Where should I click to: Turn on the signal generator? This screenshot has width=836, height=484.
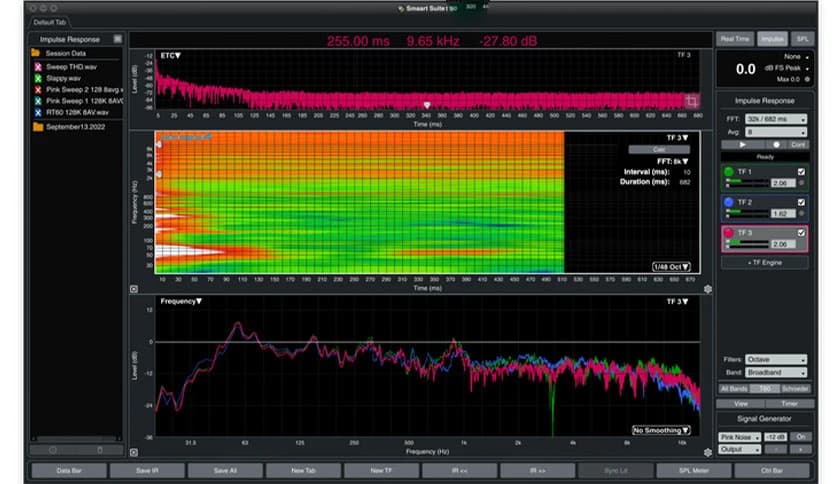click(x=800, y=437)
